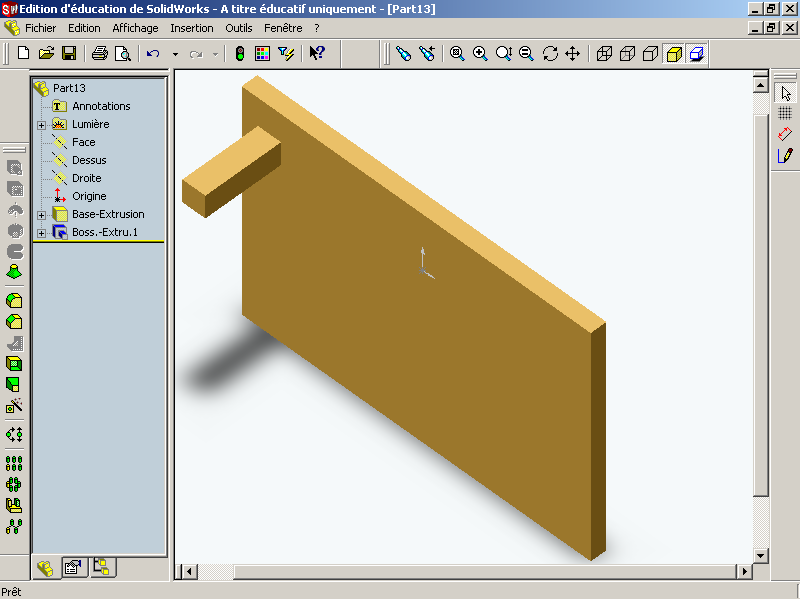
Task: Select the Zoom to Fit tool
Action: (x=457, y=53)
